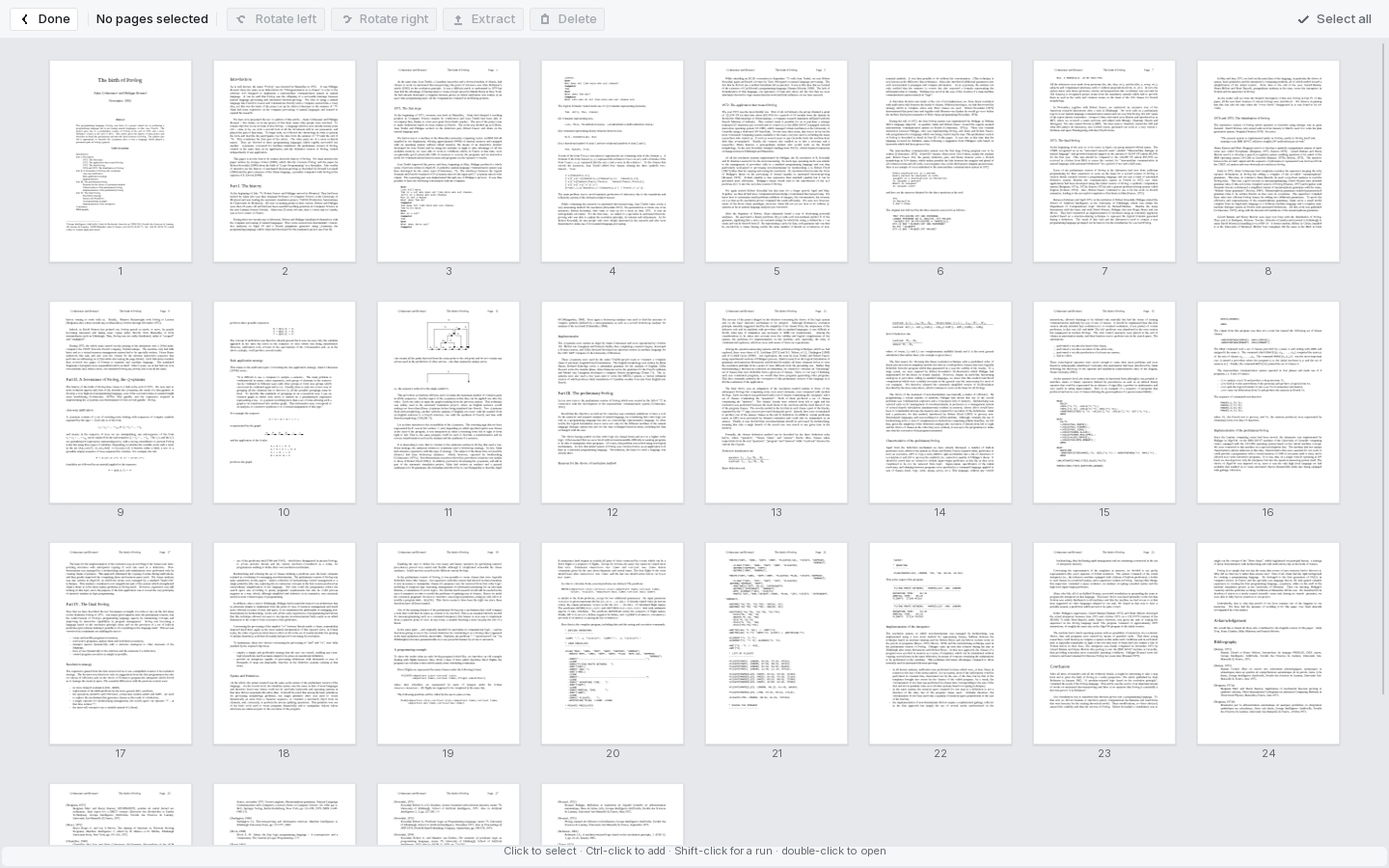This screenshot has height=868, width=1389.
Task: Click the 'No pages selected' status text
Action: (x=152, y=19)
